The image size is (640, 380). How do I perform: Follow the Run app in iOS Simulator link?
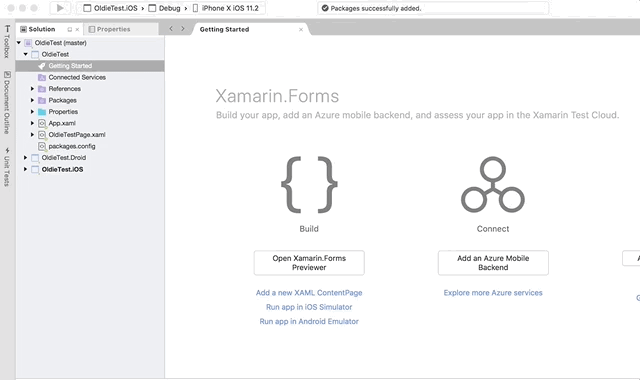[x=309, y=307]
